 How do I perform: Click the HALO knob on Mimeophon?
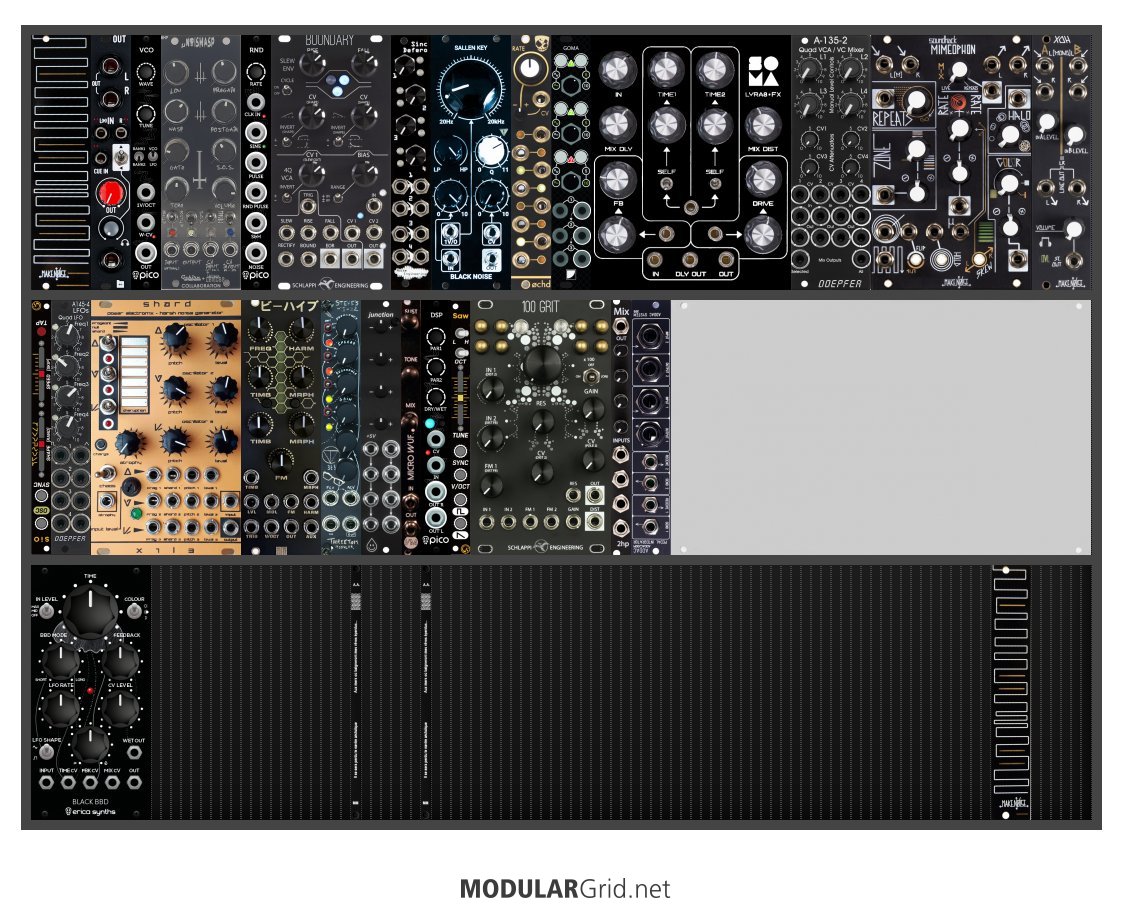[1009, 134]
